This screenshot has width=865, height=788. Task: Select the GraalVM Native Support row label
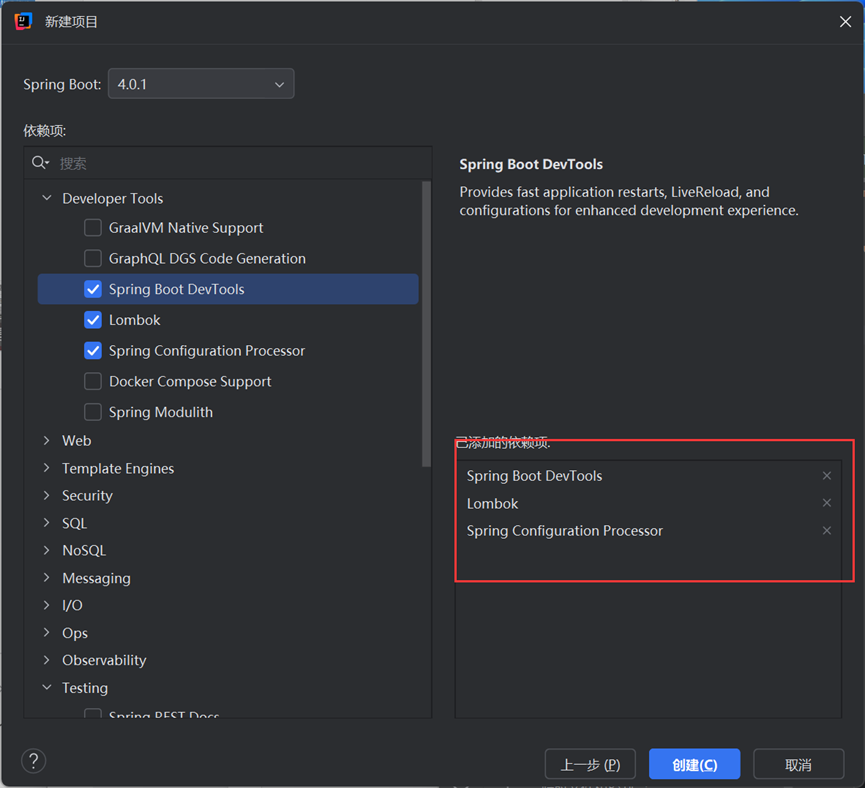186,228
